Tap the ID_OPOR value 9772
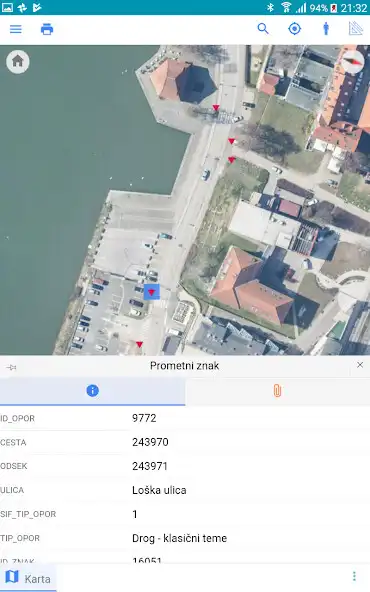This screenshot has height=592, width=370. [144, 418]
